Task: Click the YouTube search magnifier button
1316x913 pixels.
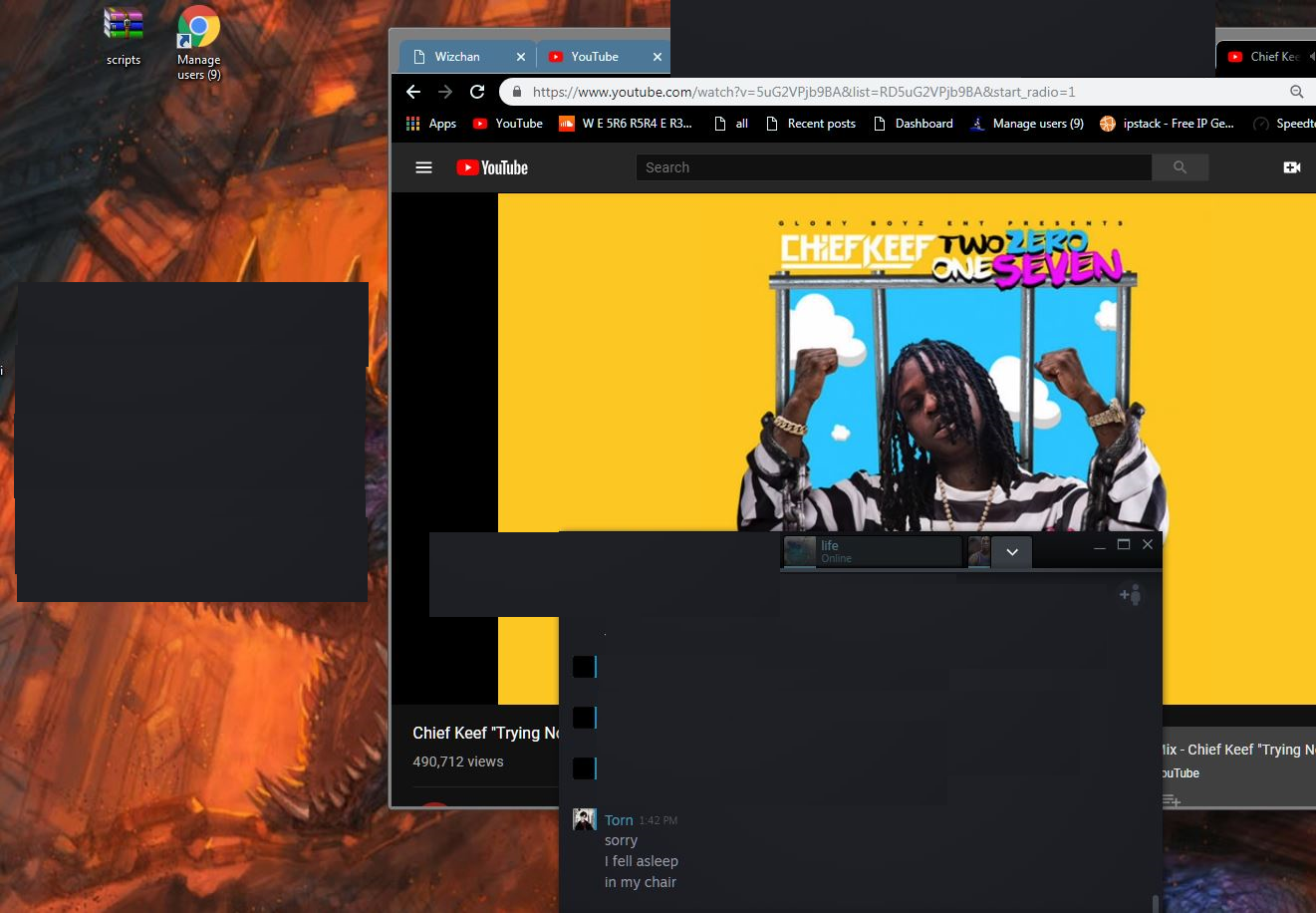Action: (1181, 167)
